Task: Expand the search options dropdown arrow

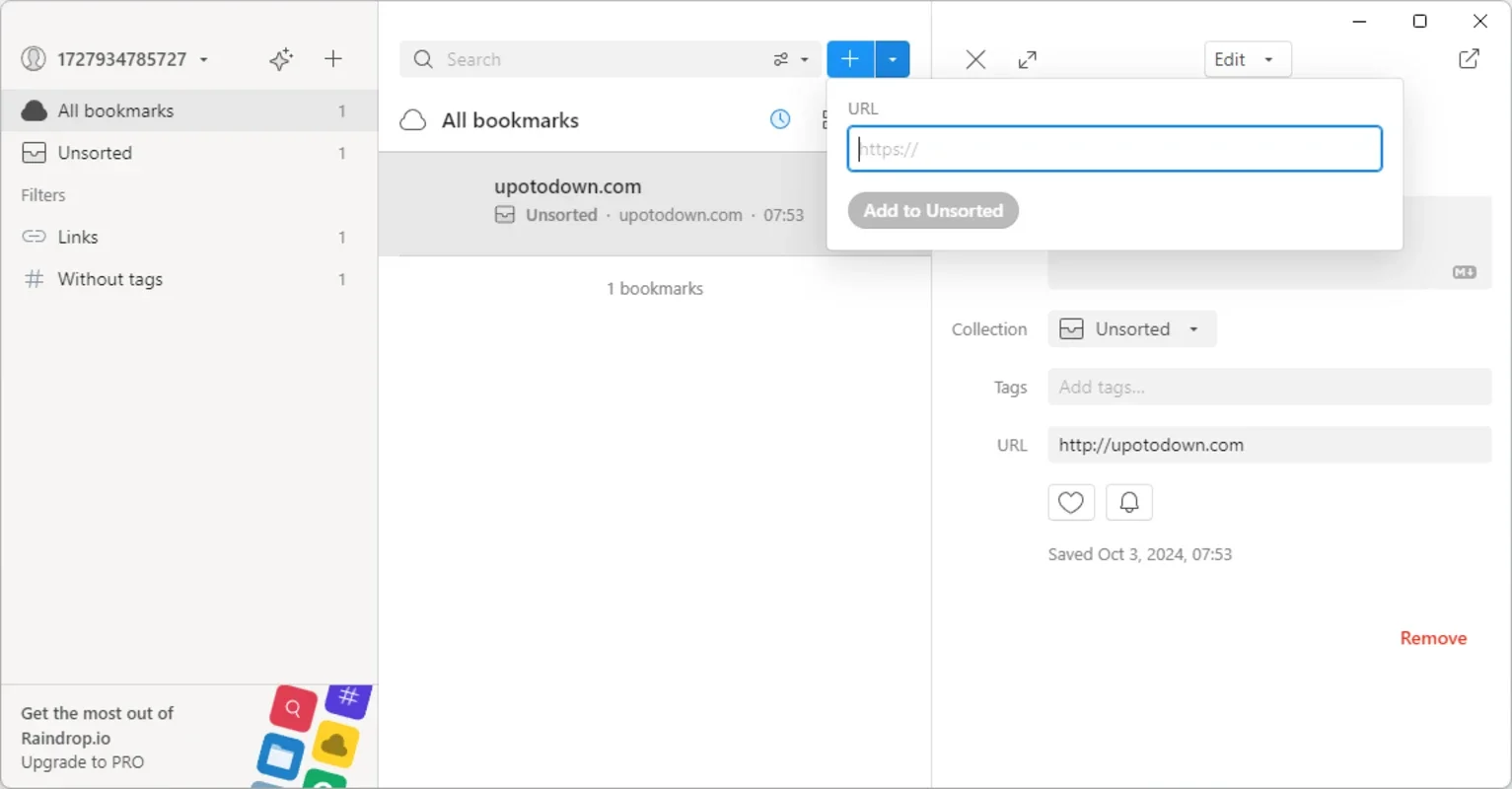Action: tap(805, 59)
